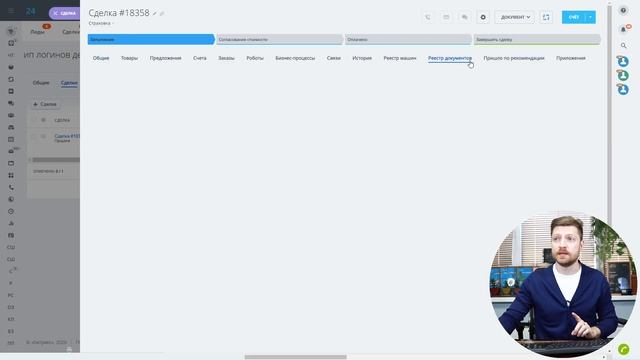The image size is (640, 360).
Task: Set stage to Оплачено
Action: click(408, 40)
